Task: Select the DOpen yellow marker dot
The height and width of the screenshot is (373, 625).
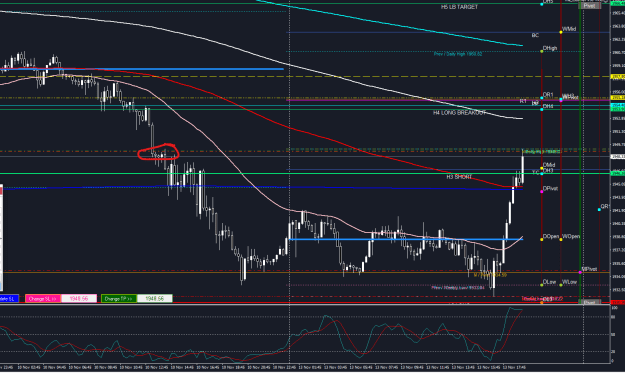Action: 542,240
